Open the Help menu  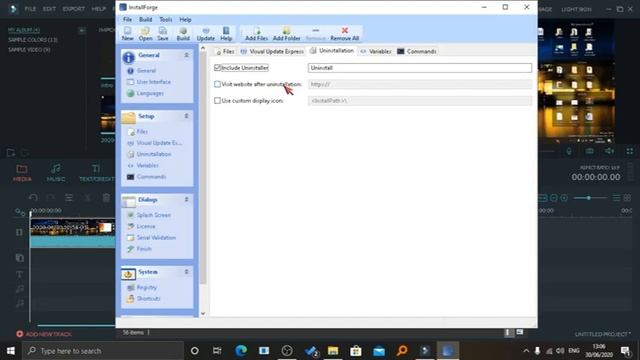(x=185, y=20)
